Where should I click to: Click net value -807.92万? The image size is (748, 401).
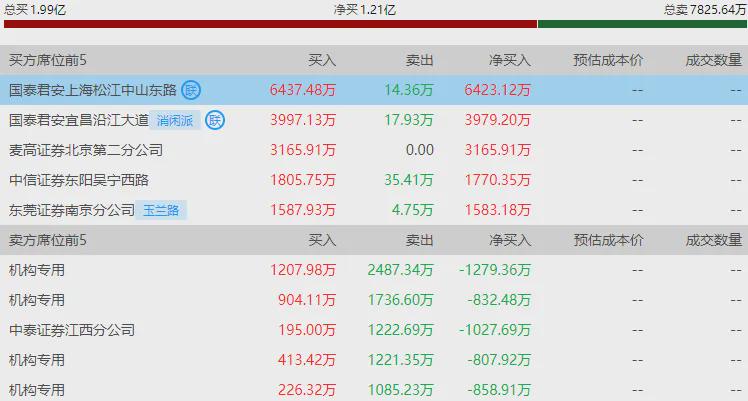[499, 360]
